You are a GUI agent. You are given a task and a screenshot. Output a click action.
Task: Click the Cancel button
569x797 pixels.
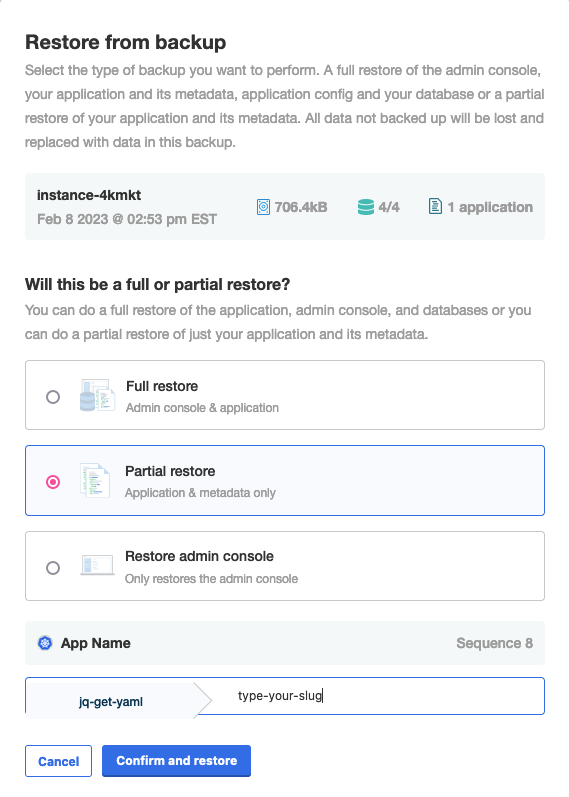[x=58, y=761]
